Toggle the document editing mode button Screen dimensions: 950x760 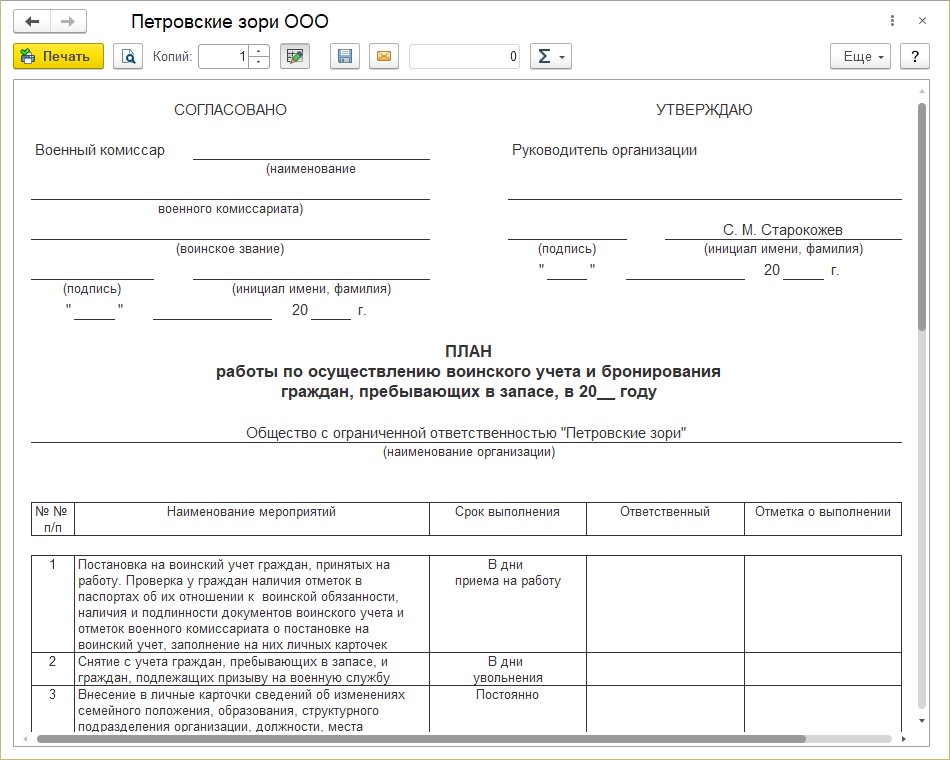pos(295,56)
